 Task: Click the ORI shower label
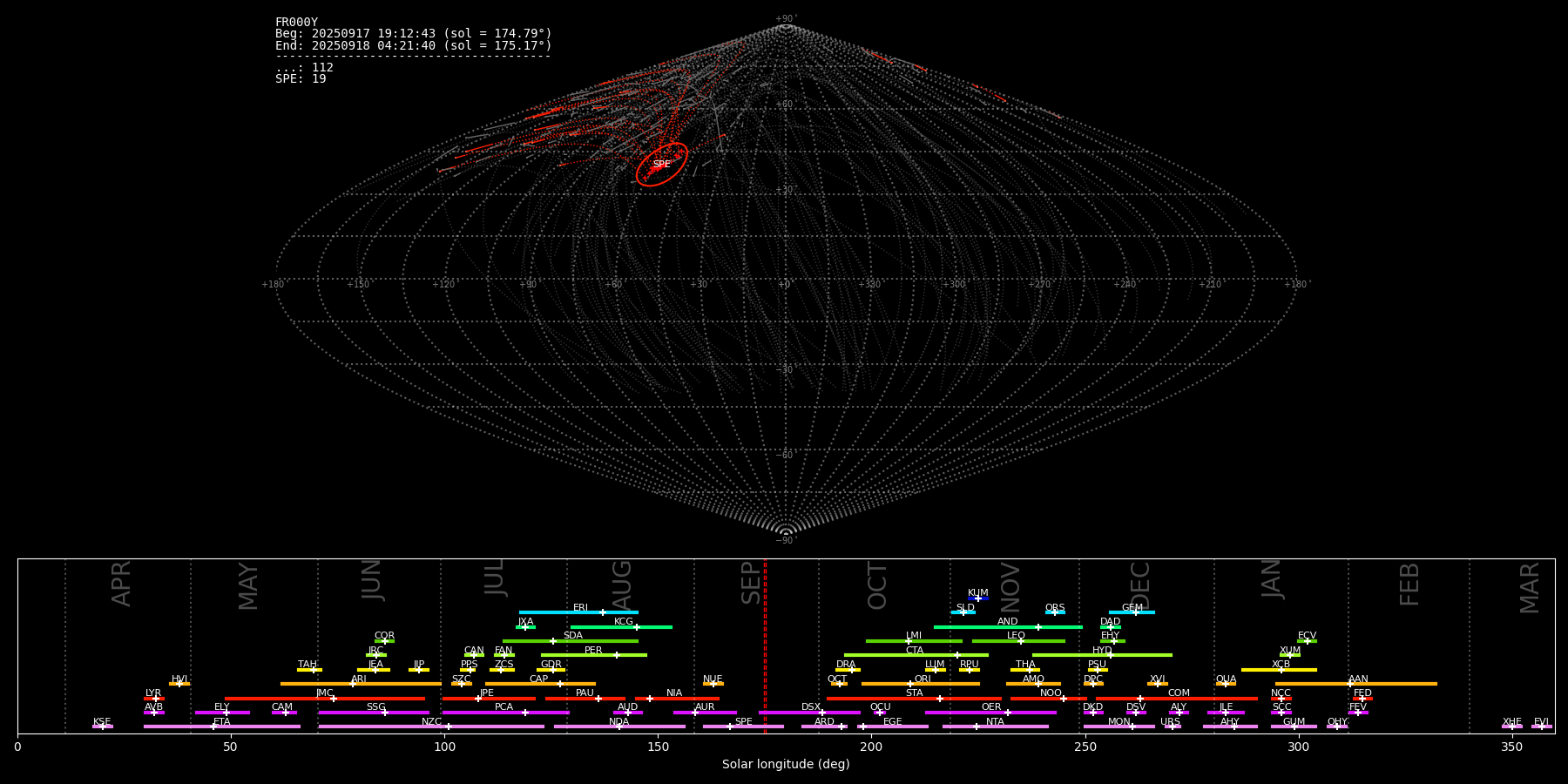923,679
